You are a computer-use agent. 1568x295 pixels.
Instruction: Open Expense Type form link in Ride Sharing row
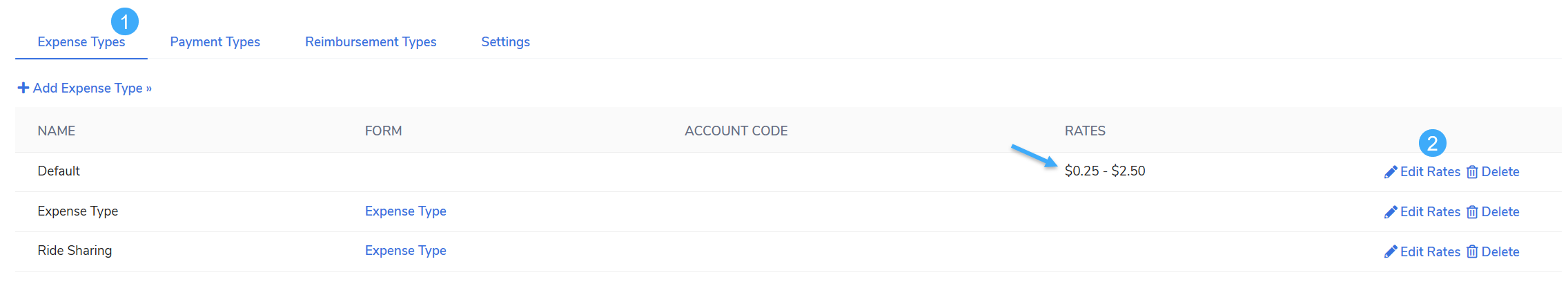point(406,250)
